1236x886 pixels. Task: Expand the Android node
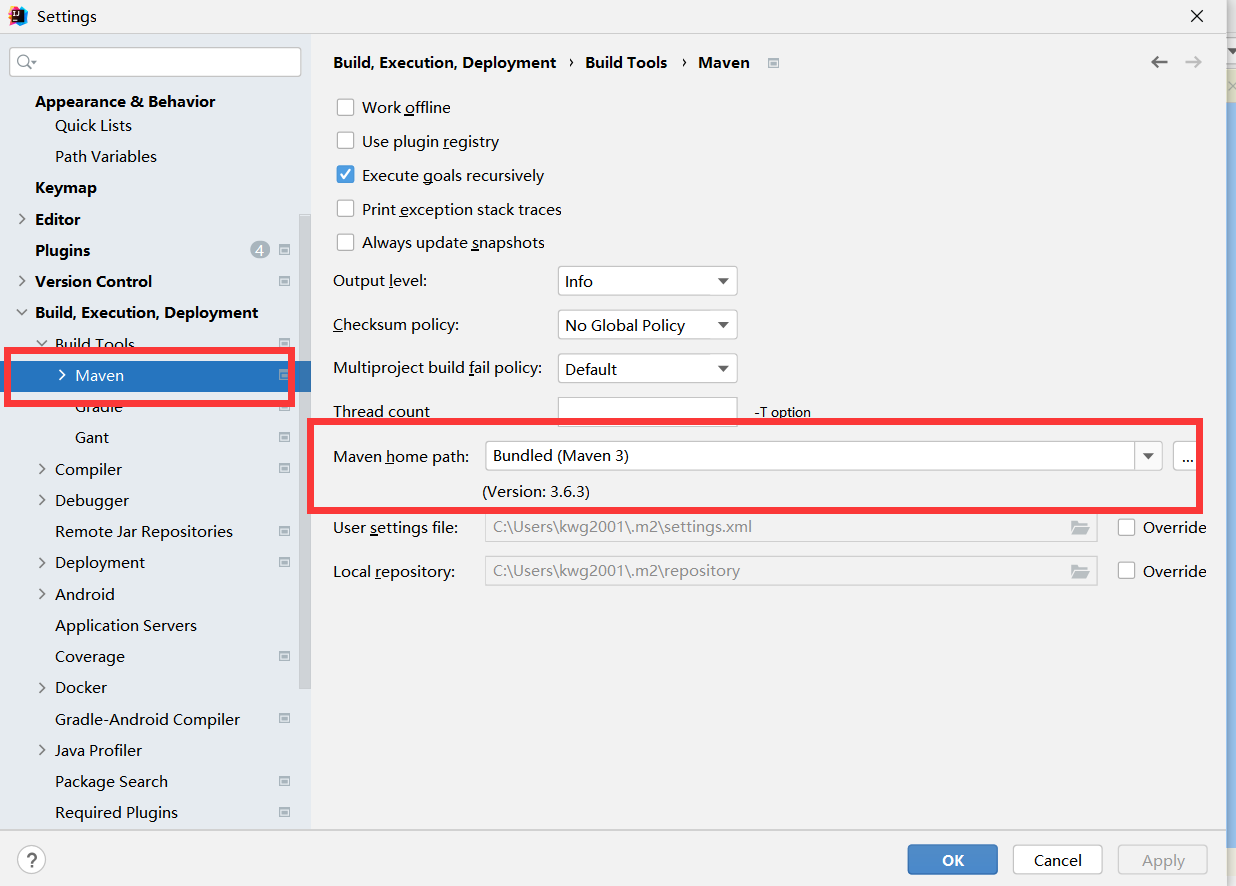coord(42,594)
